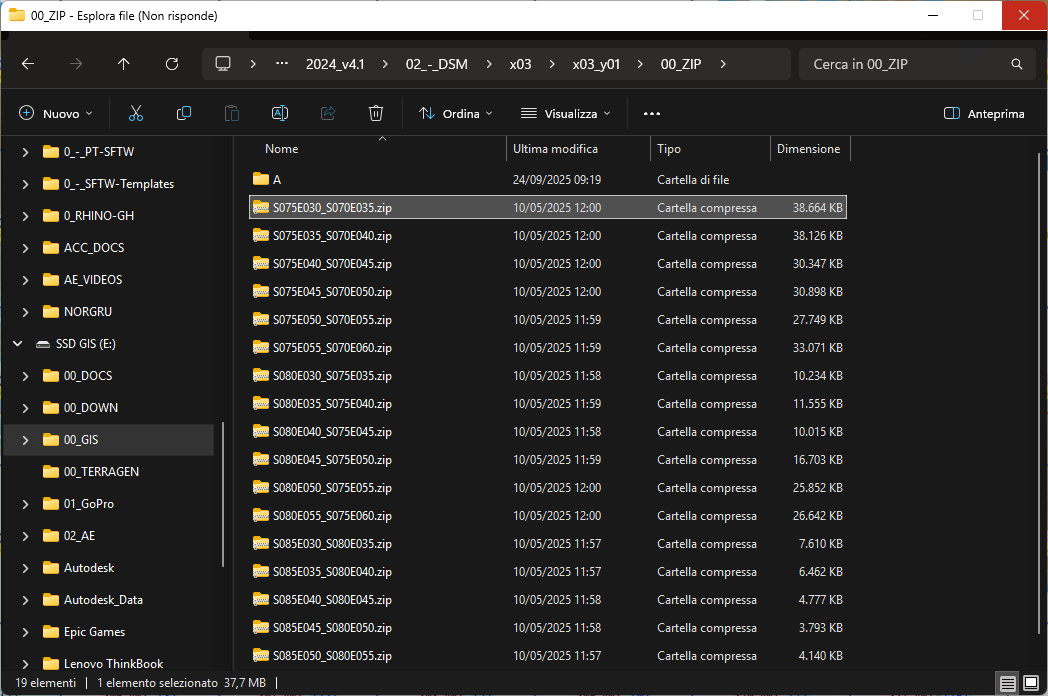
Task: Open the Visualizza menu
Action: pos(565,113)
